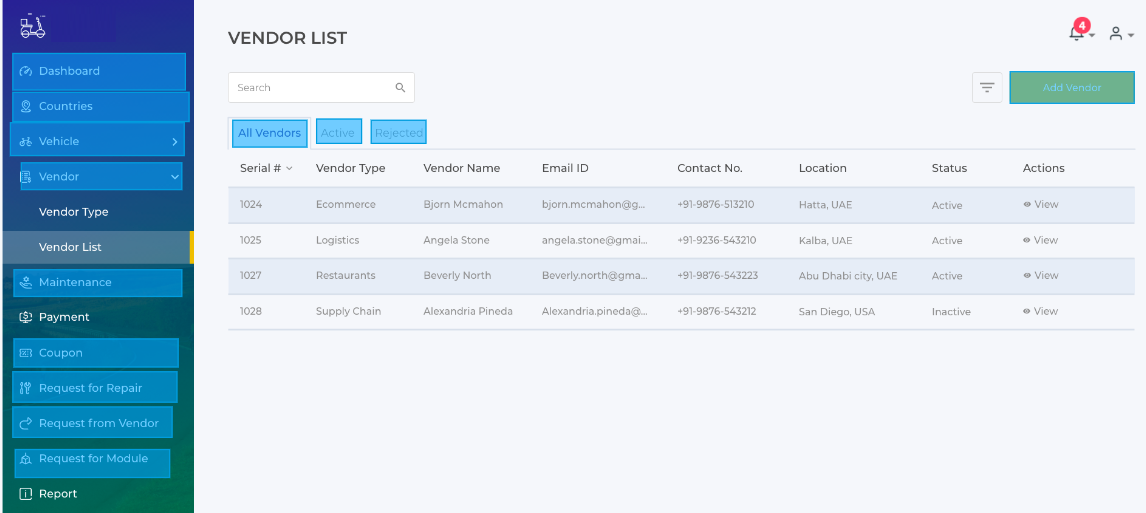1146x513 pixels.
Task: Click the Hatta, UAE location cell
Action: click(x=826, y=205)
